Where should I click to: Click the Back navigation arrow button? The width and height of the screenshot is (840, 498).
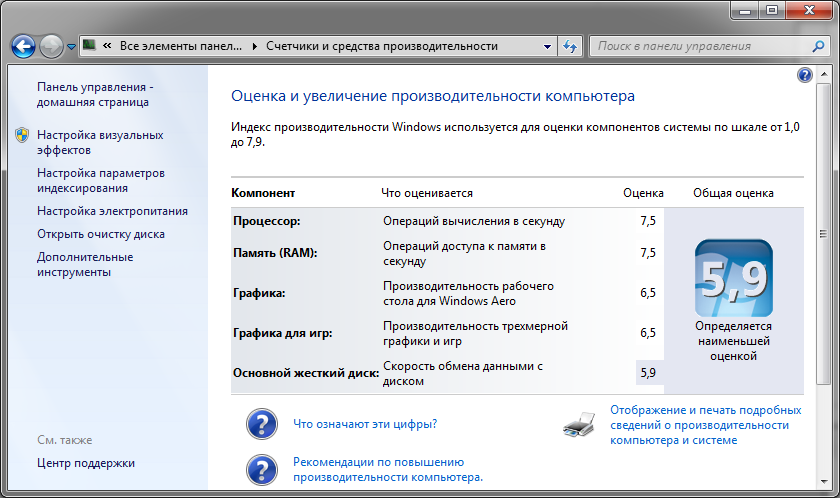click(x=24, y=46)
